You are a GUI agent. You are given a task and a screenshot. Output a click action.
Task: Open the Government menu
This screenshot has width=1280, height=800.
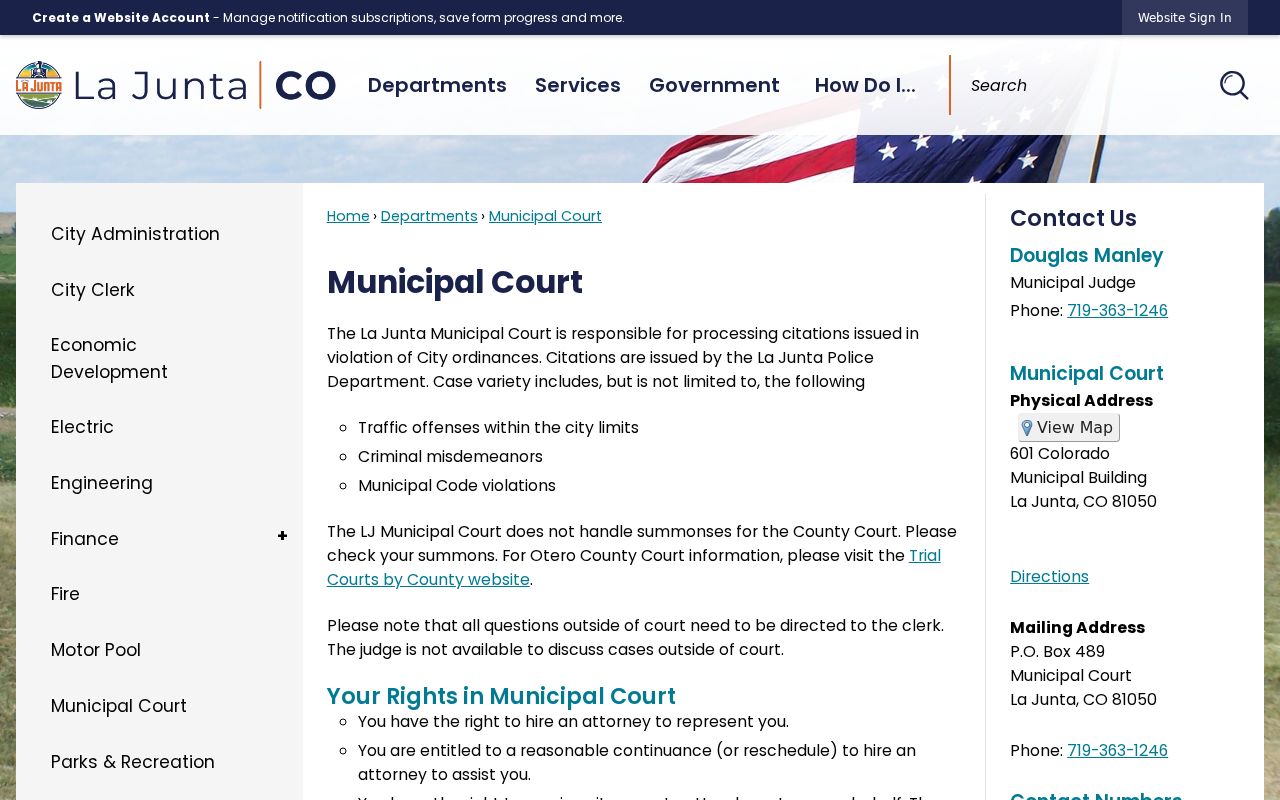[x=714, y=85]
